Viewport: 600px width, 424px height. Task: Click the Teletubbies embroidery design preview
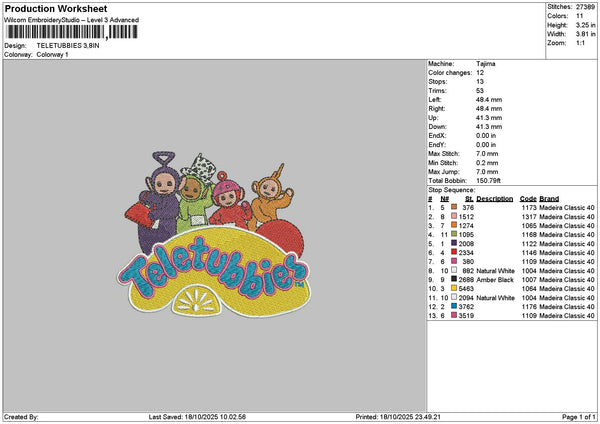pyautogui.click(x=214, y=234)
